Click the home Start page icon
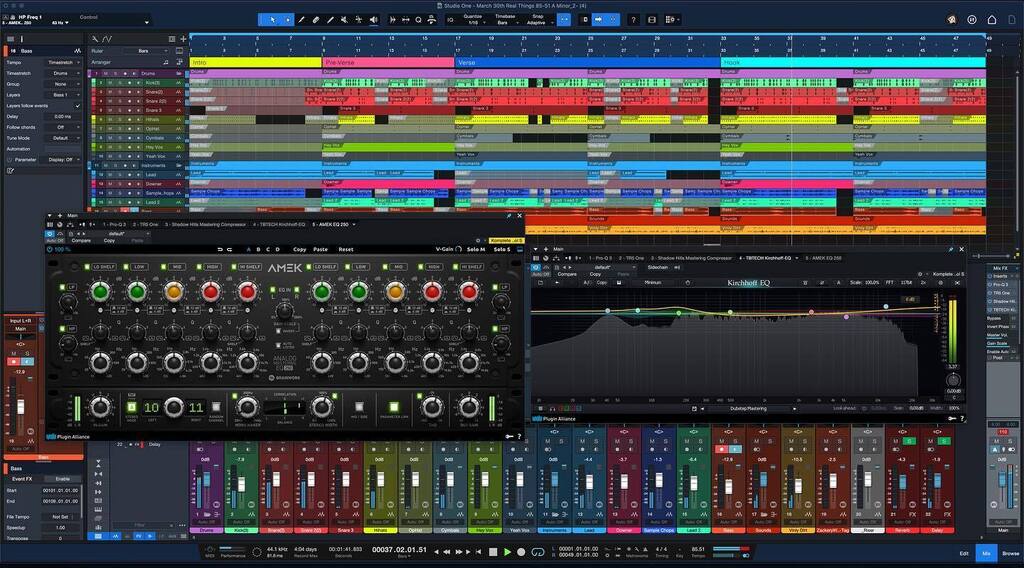 (x=992, y=20)
